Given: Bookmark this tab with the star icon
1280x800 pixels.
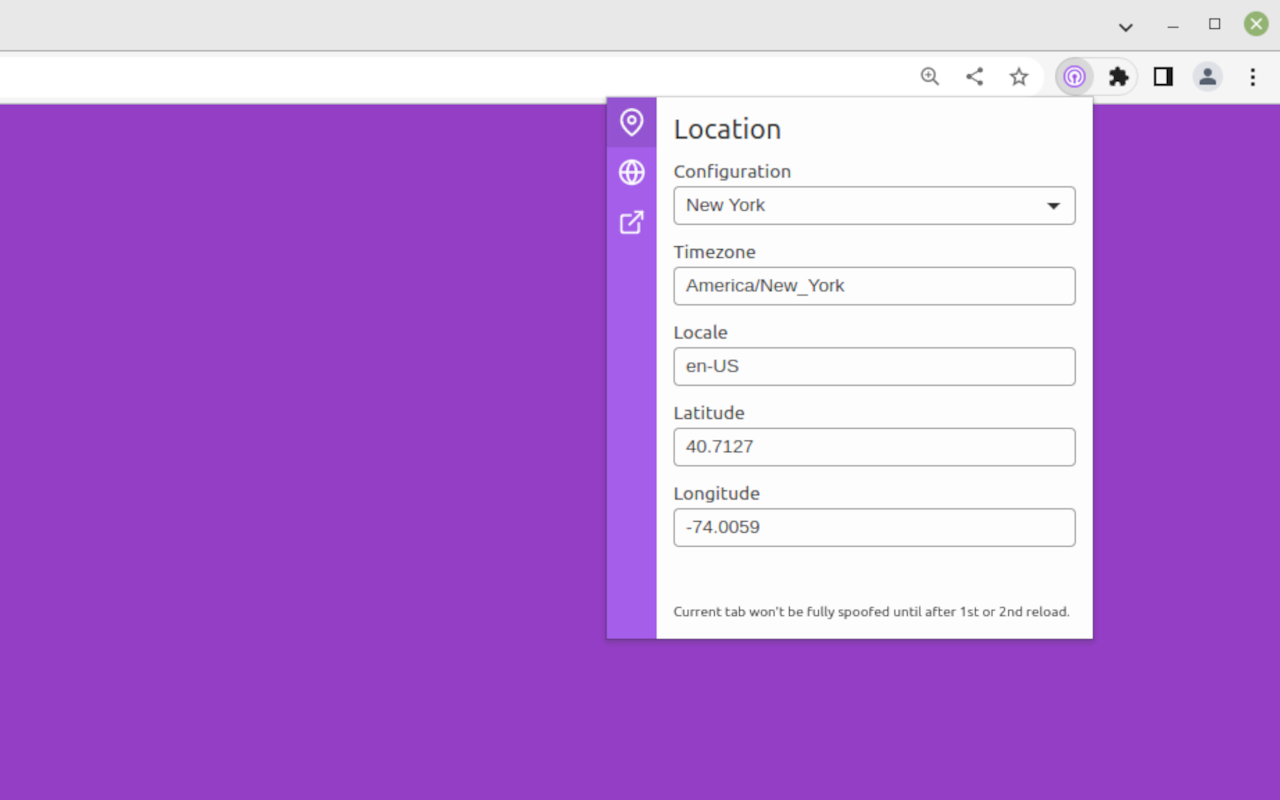Looking at the screenshot, I should 1018,77.
